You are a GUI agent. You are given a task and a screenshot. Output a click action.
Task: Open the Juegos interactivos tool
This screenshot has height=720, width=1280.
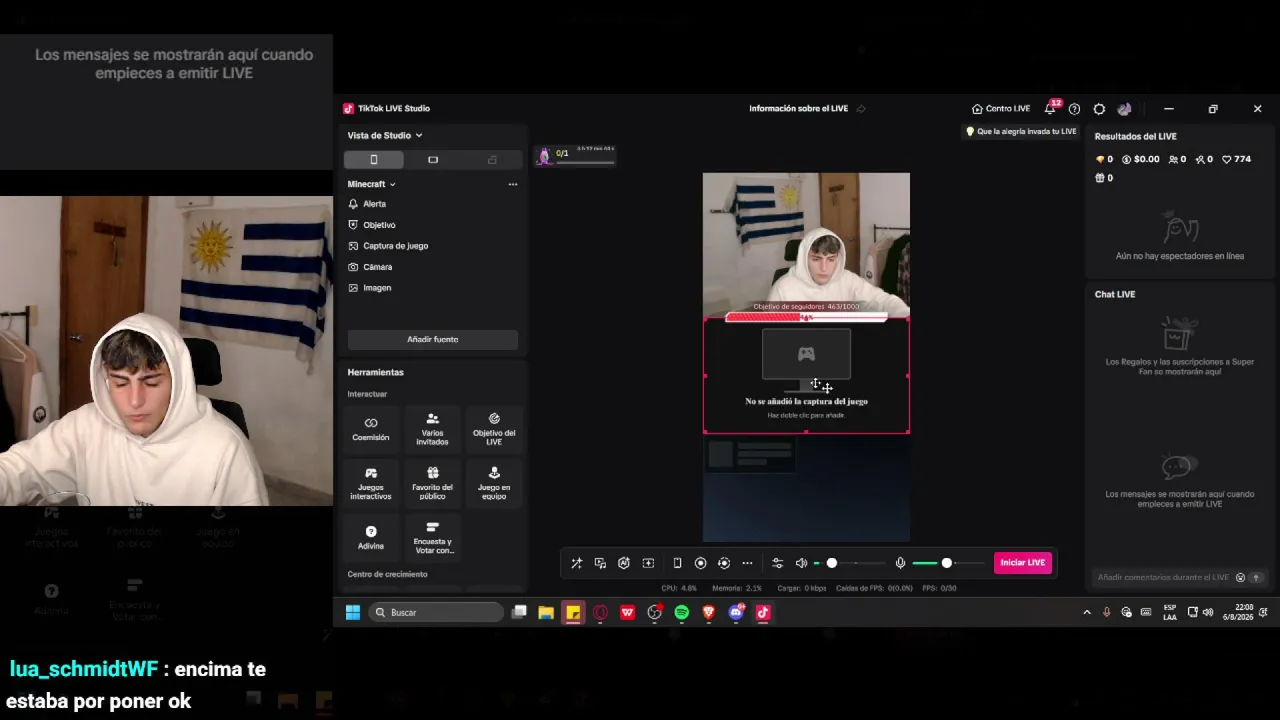pyautogui.click(x=371, y=483)
